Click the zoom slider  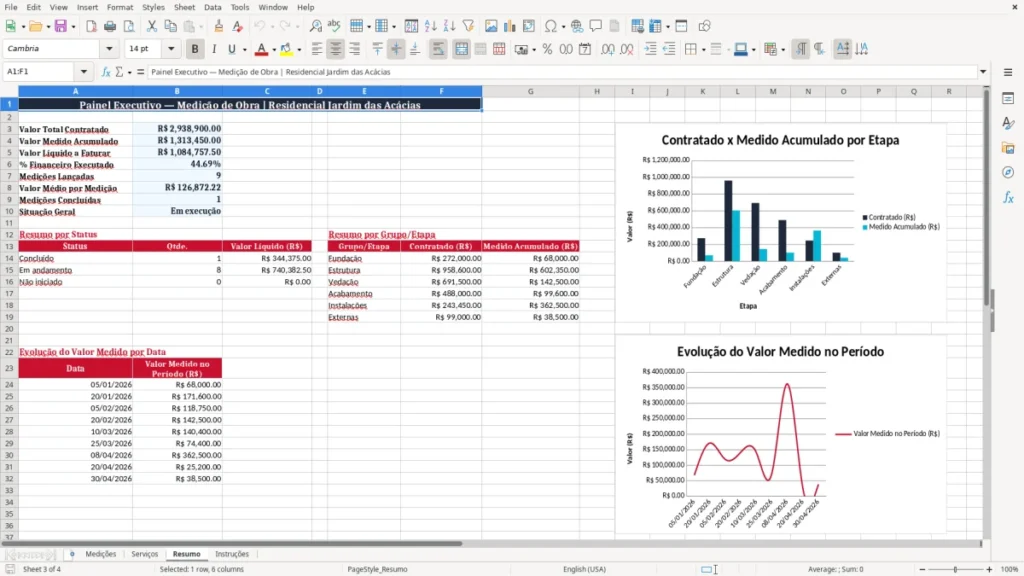pos(955,569)
